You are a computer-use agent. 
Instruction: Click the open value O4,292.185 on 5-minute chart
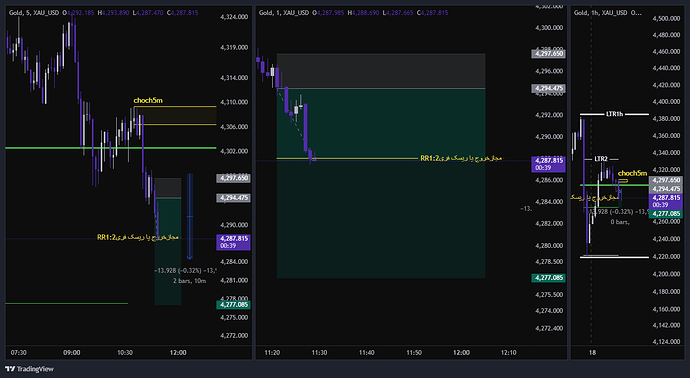click(x=78, y=13)
